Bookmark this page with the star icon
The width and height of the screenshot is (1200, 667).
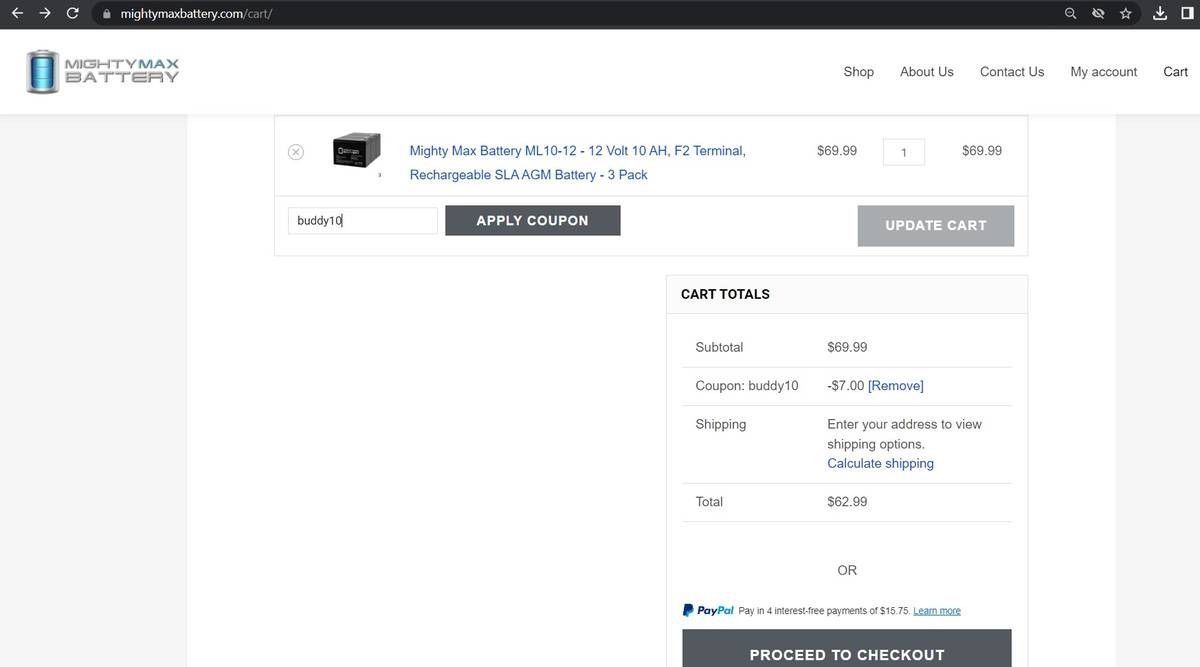coord(1126,13)
